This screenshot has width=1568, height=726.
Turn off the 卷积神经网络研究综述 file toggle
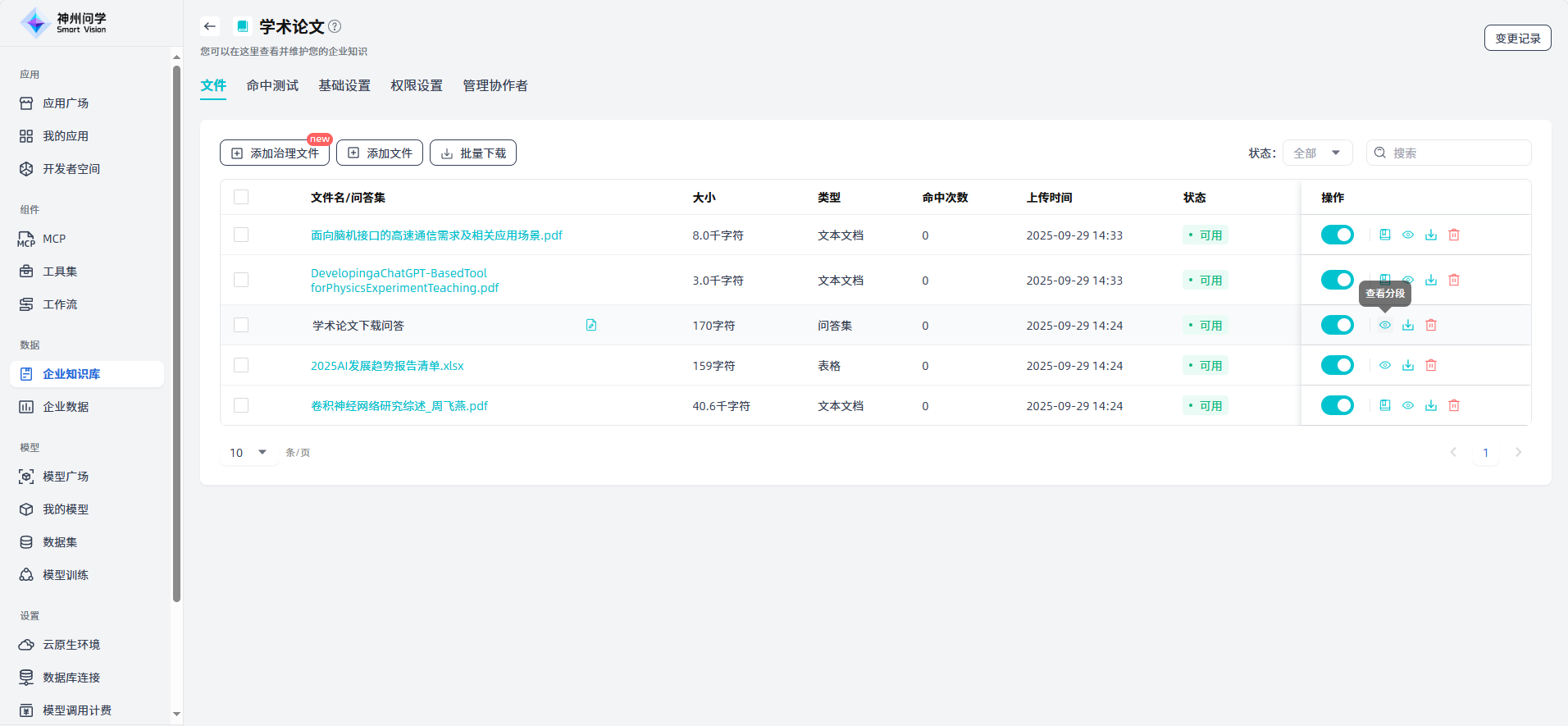[x=1337, y=406]
